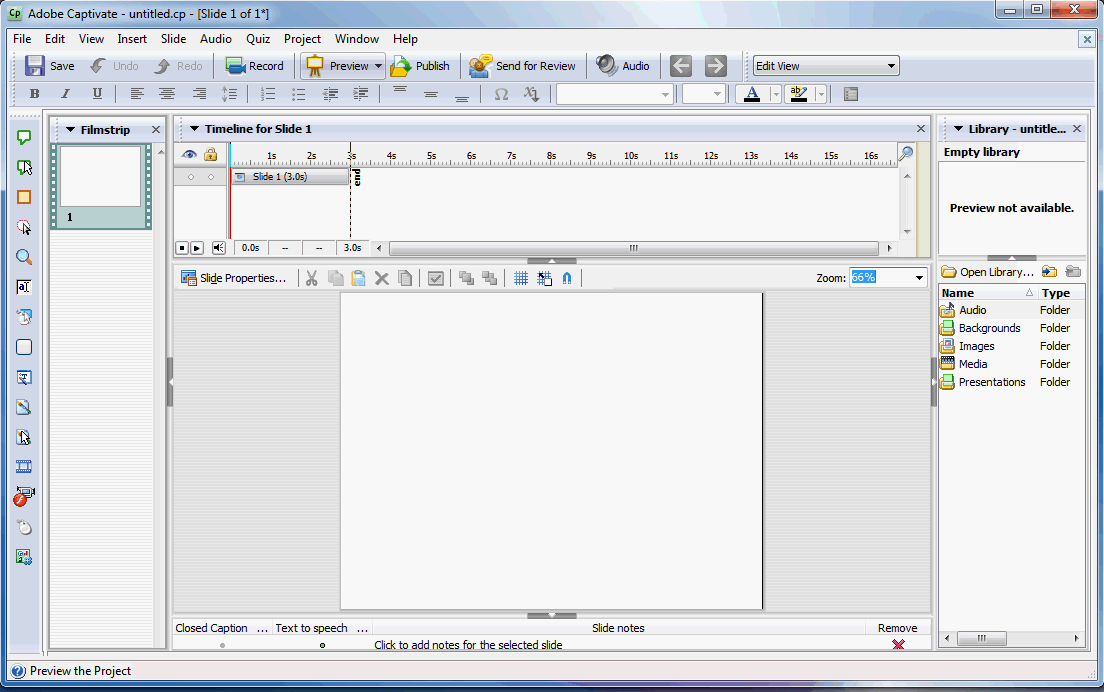This screenshot has height=692, width=1104.
Task: Align text right
Action: click(x=199, y=94)
